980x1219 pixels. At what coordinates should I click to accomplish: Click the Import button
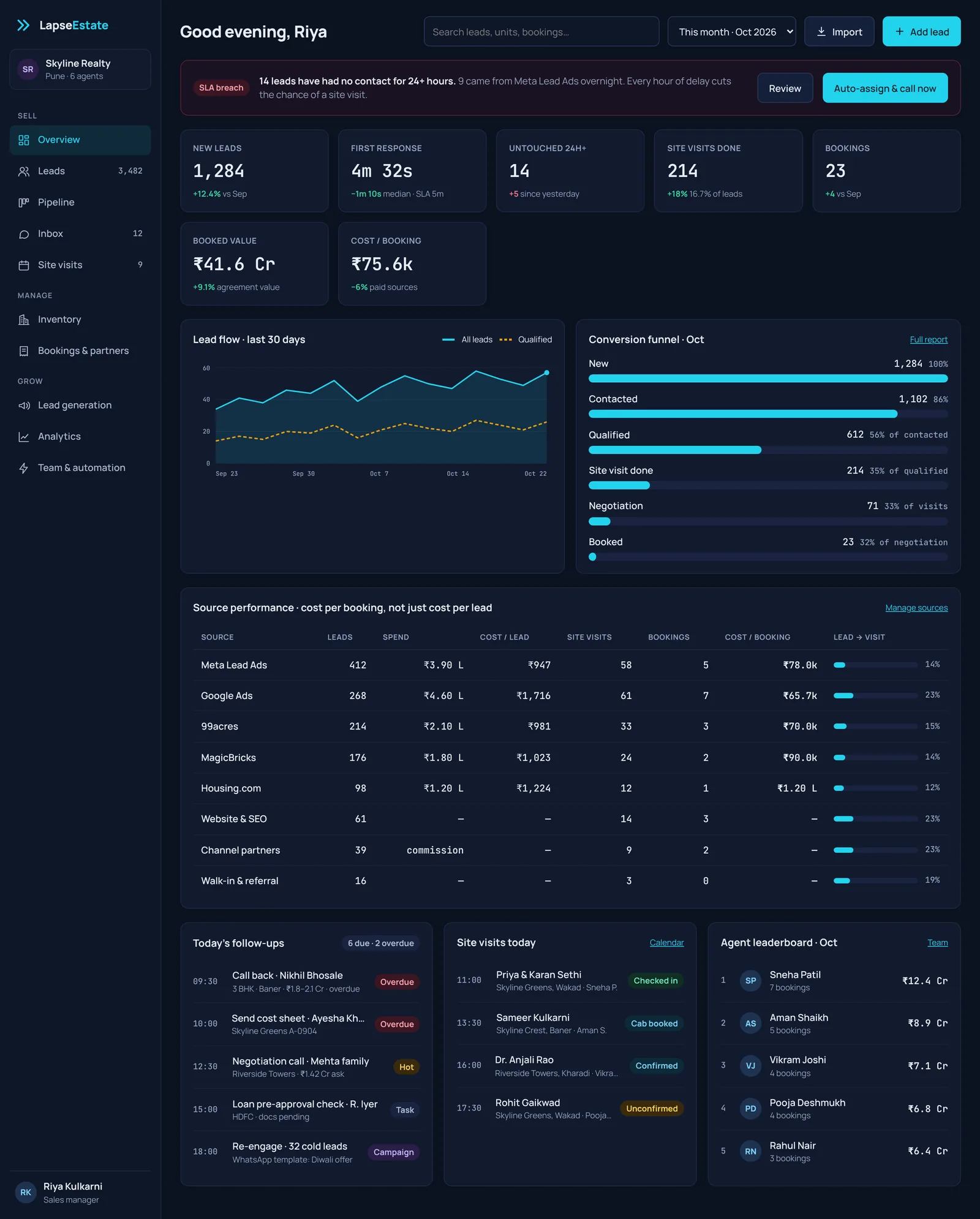(839, 31)
